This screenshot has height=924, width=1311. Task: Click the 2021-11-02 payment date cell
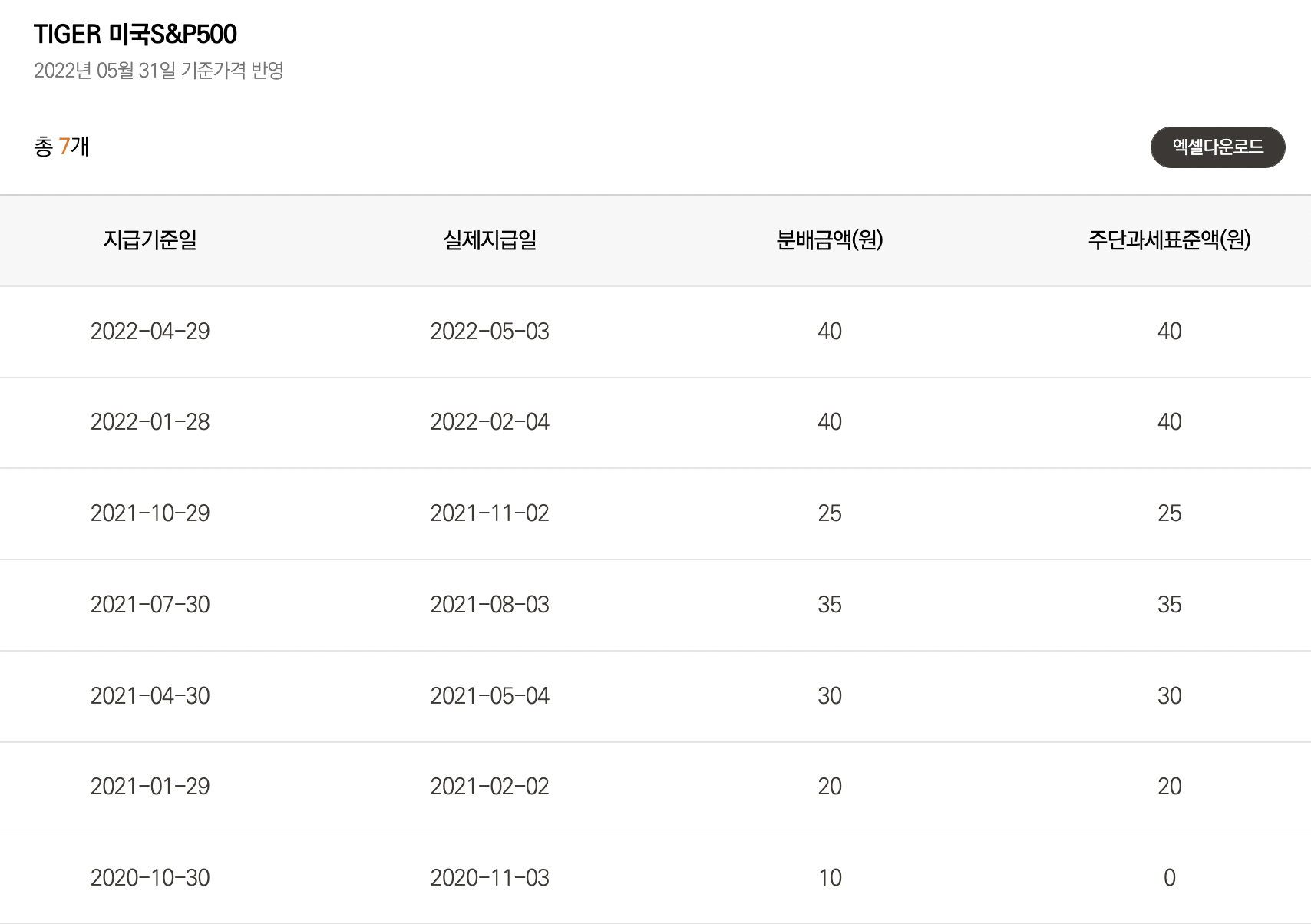coord(490,513)
